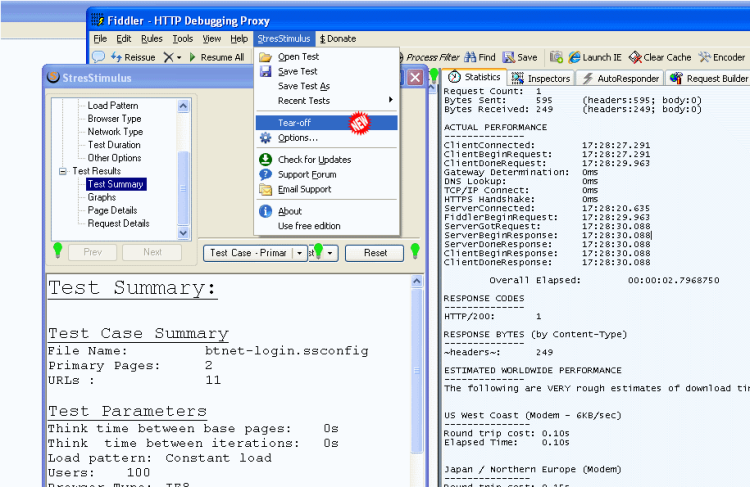Click the tree panel scrollbar thumb

[183, 188]
